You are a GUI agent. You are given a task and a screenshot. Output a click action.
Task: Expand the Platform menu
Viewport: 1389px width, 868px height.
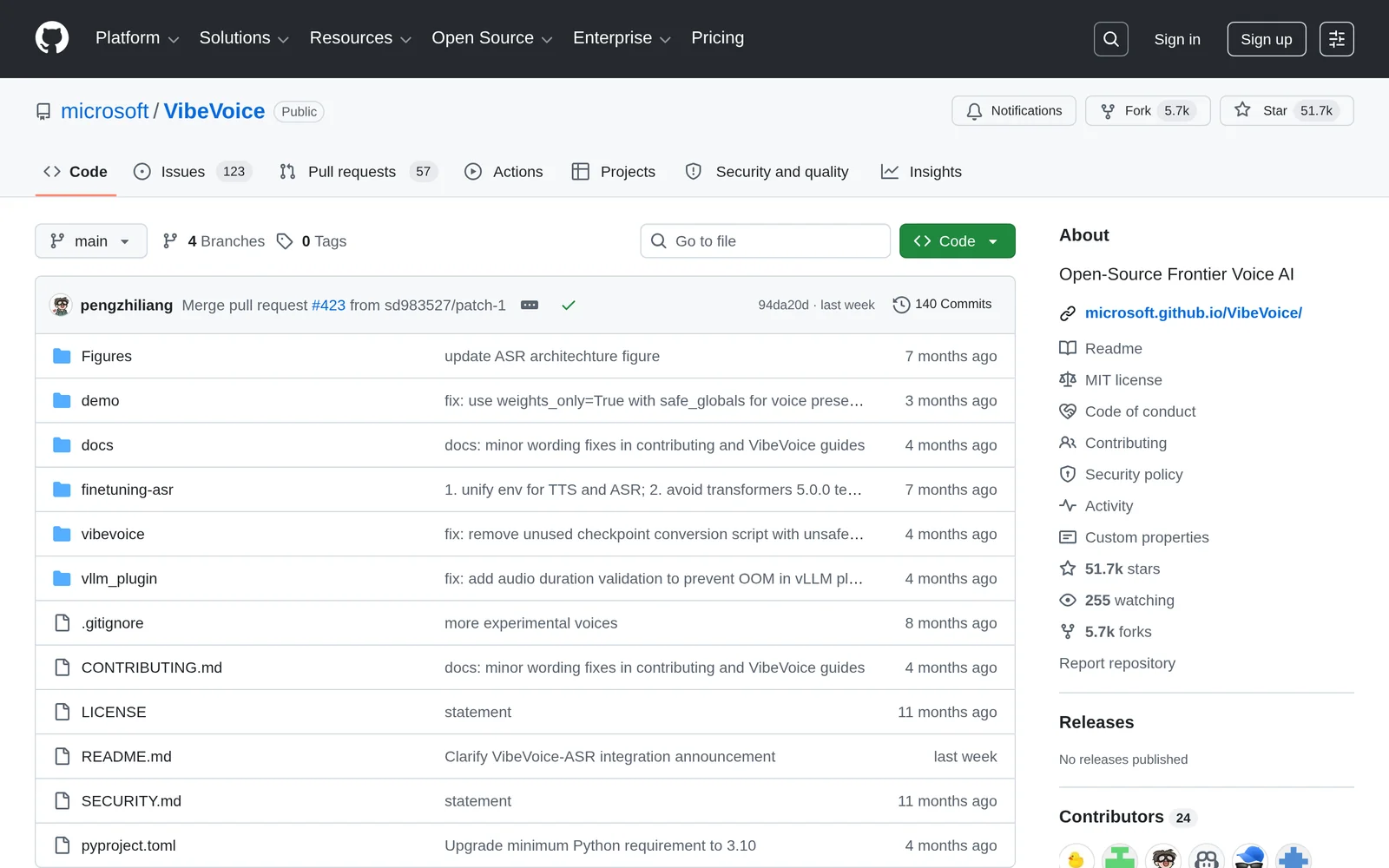137,38
